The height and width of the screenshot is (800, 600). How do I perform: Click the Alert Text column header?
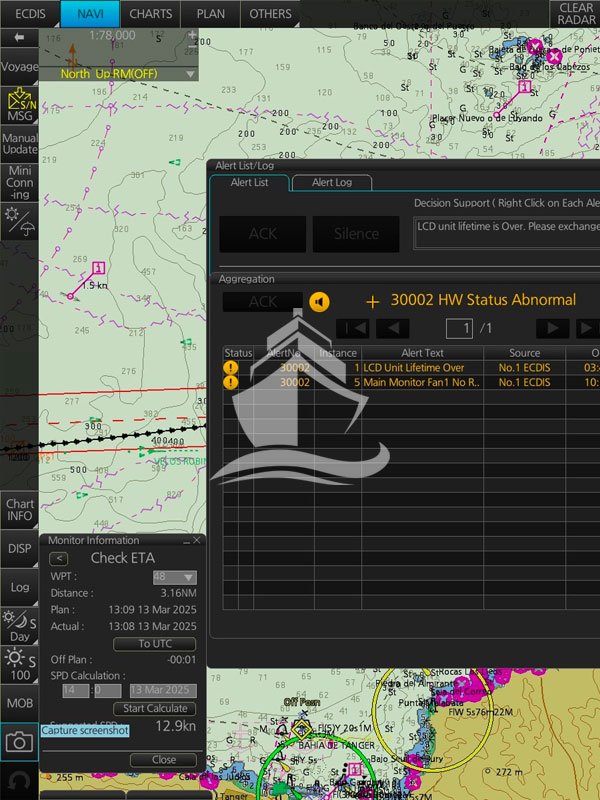click(x=422, y=353)
